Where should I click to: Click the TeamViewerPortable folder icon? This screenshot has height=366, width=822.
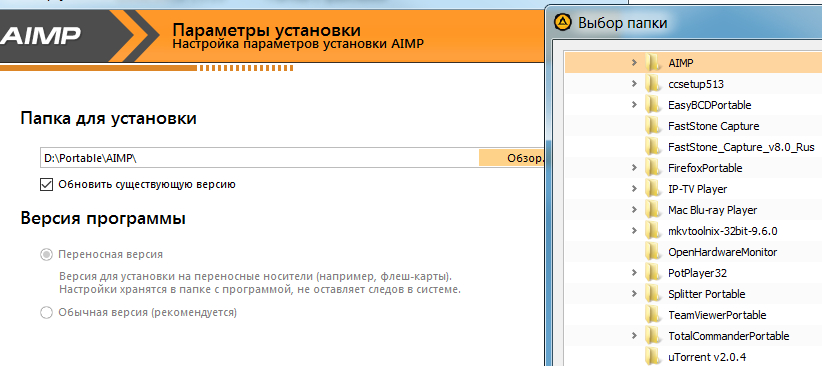(x=653, y=315)
